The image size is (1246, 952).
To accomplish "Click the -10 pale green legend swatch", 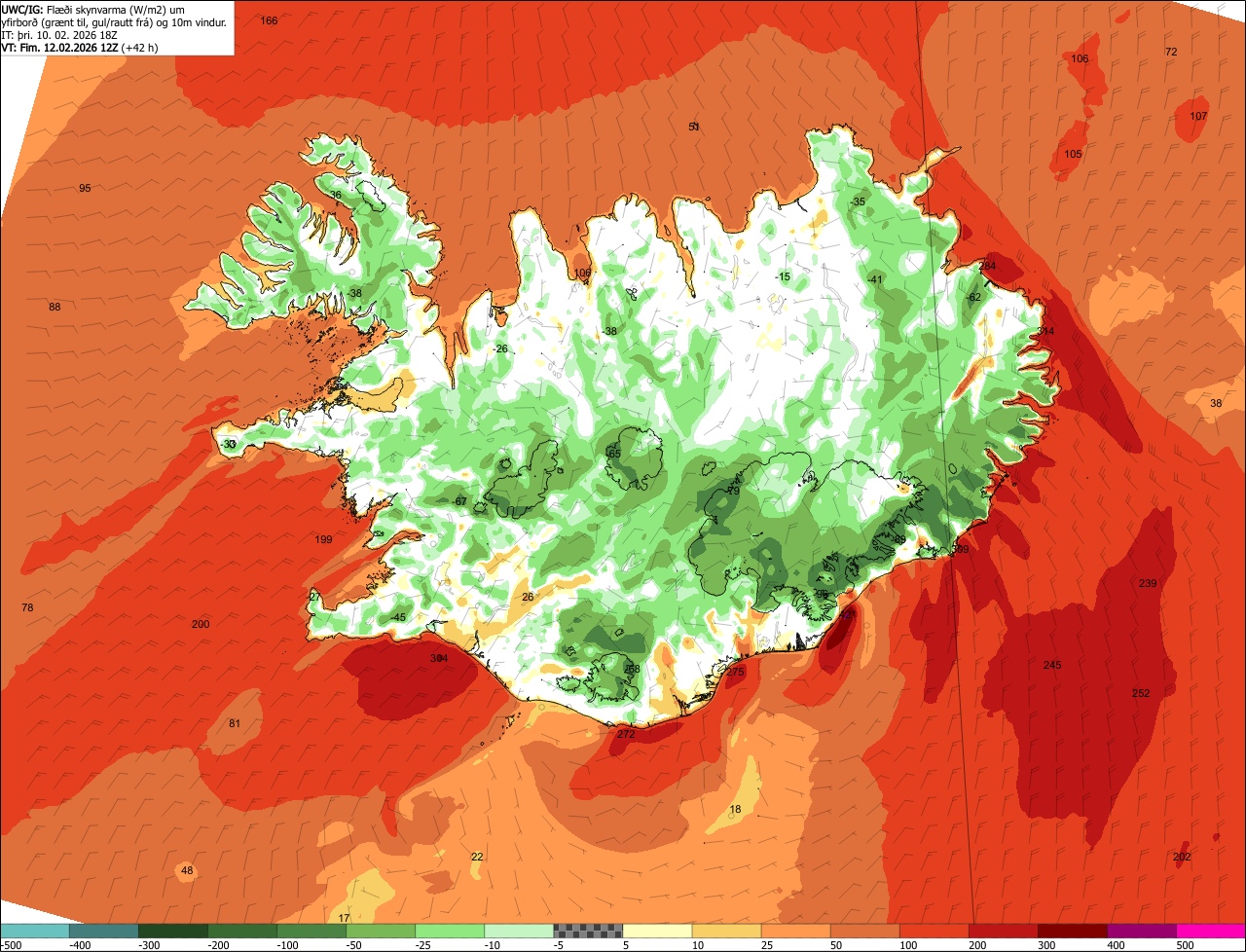I will pos(519,931).
